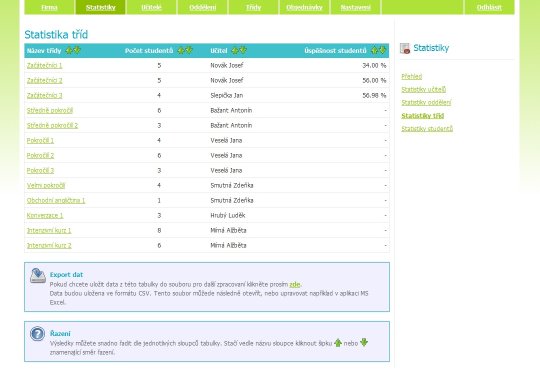
Task: Select 'Veselá Jana' in Pokročilí 1 row
Action: pyautogui.click(x=226, y=141)
